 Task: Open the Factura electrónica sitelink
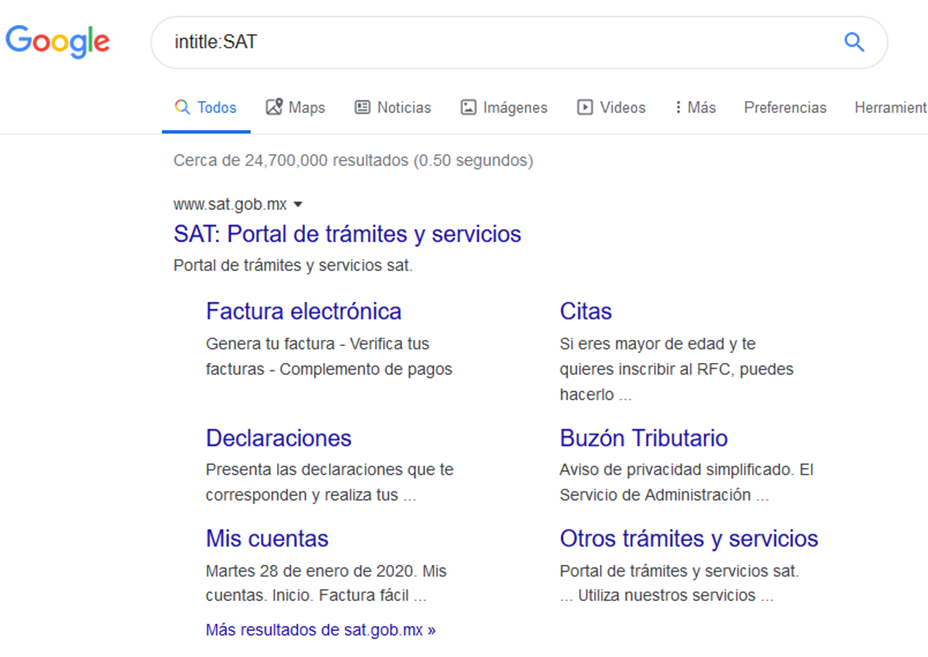tap(303, 311)
